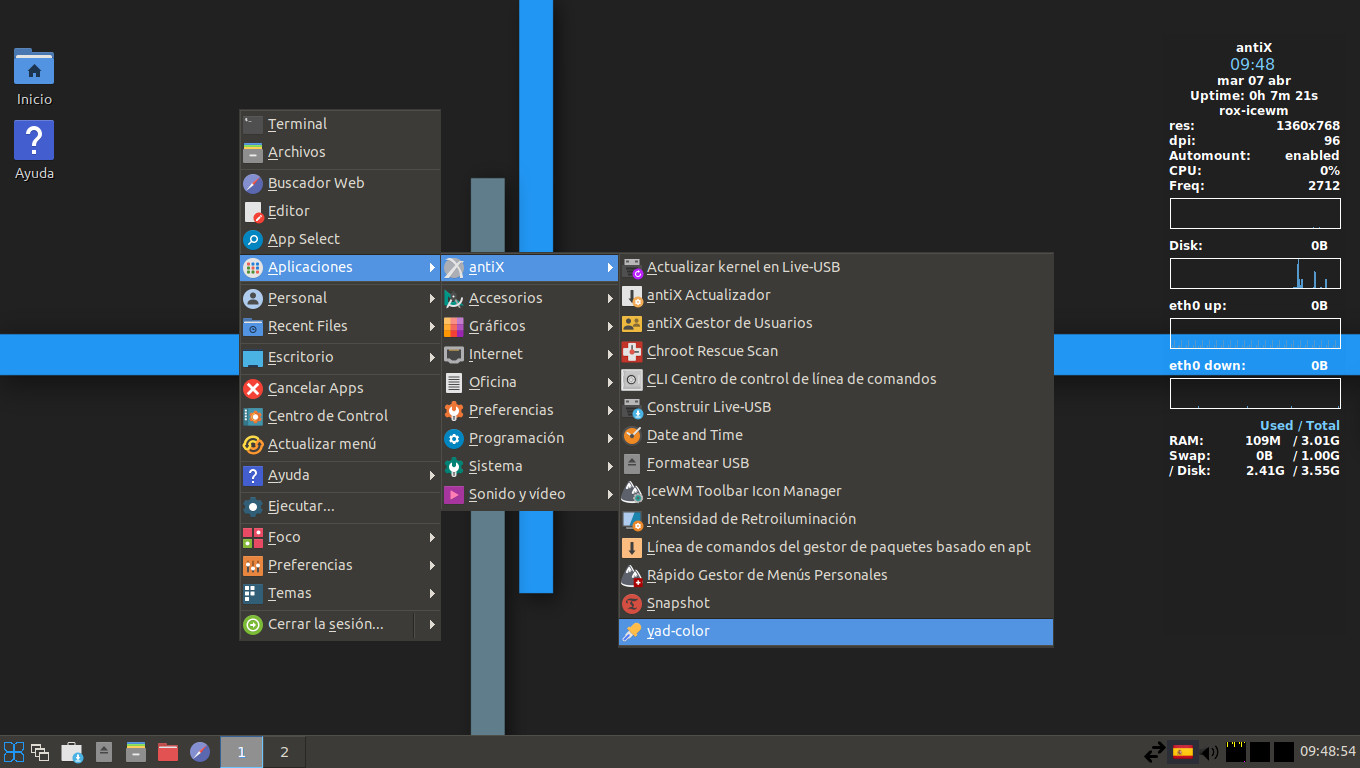The width and height of the screenshot is (1360, 768).
Task: Expand the Sistema submenu
Action: pyautogui.click(x=497, y=466)
